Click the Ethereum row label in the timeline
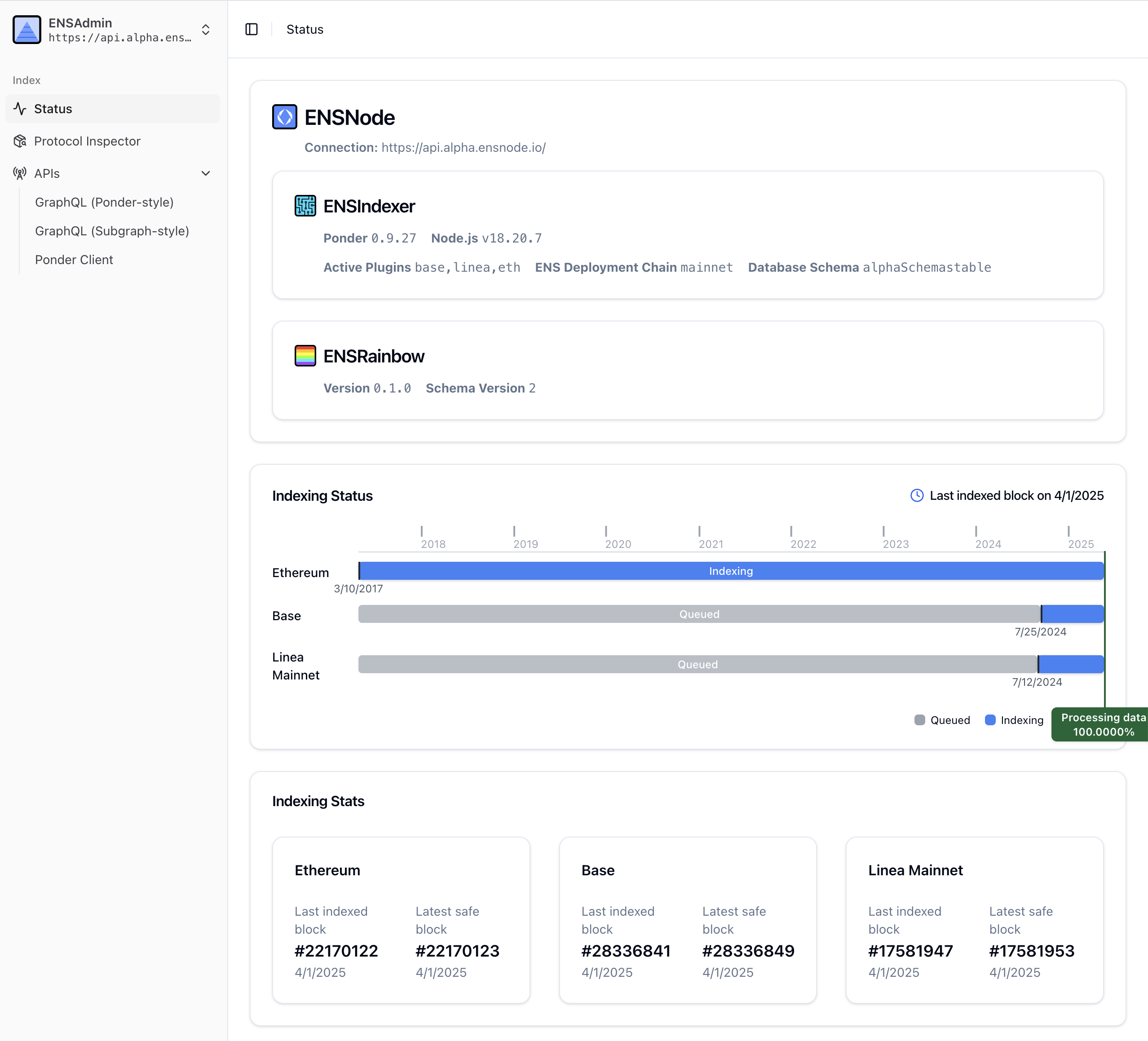Image resolution: width=1148 pixels, height=1041 pixels. [x=300, y=572]
